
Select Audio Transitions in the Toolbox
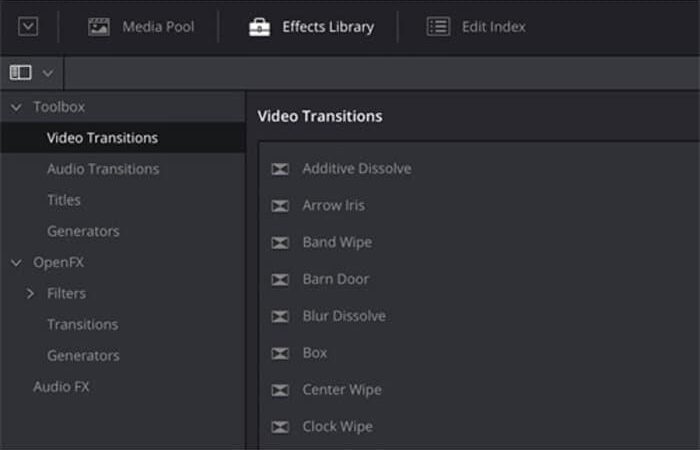point(103,169)
